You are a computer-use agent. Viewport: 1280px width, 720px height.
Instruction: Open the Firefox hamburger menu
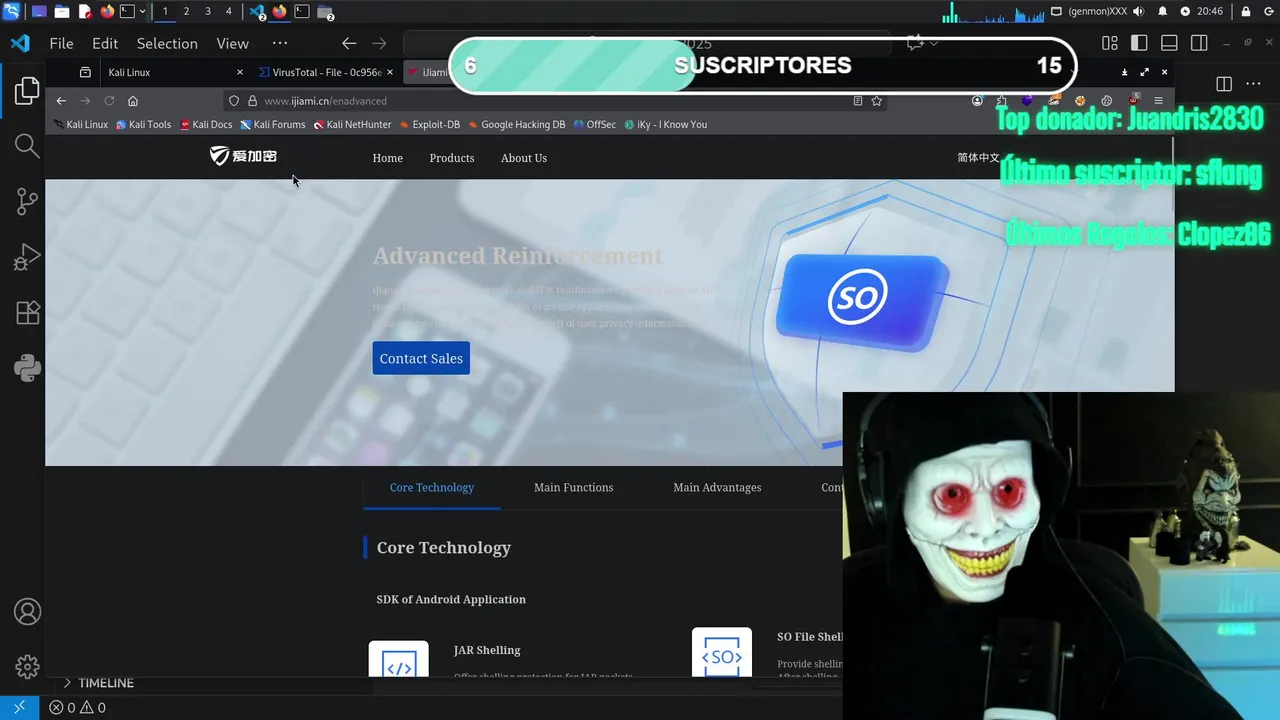coord(1159,101)
